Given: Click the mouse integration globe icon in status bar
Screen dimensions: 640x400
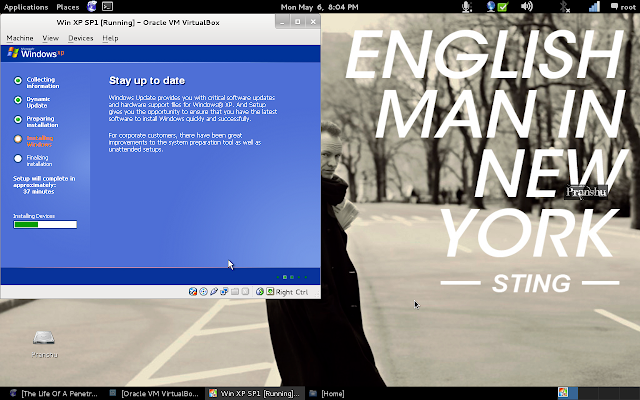Looking at the screenshot, I should pos(260,291).
